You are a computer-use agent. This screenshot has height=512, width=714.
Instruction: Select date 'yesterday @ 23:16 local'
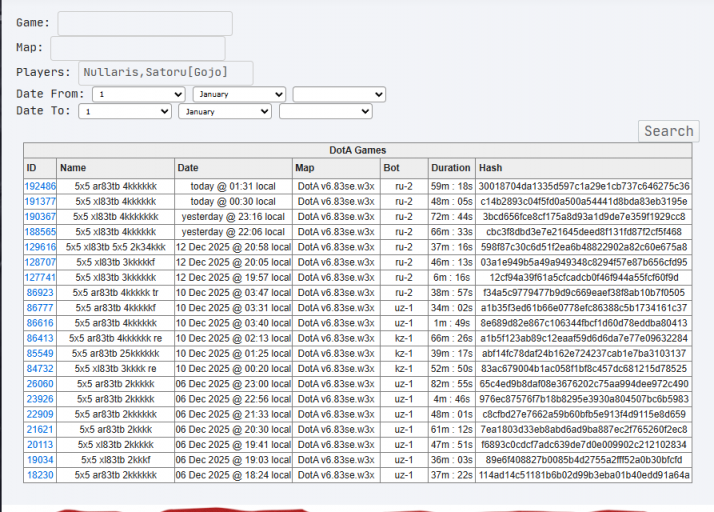pos(233,217)
